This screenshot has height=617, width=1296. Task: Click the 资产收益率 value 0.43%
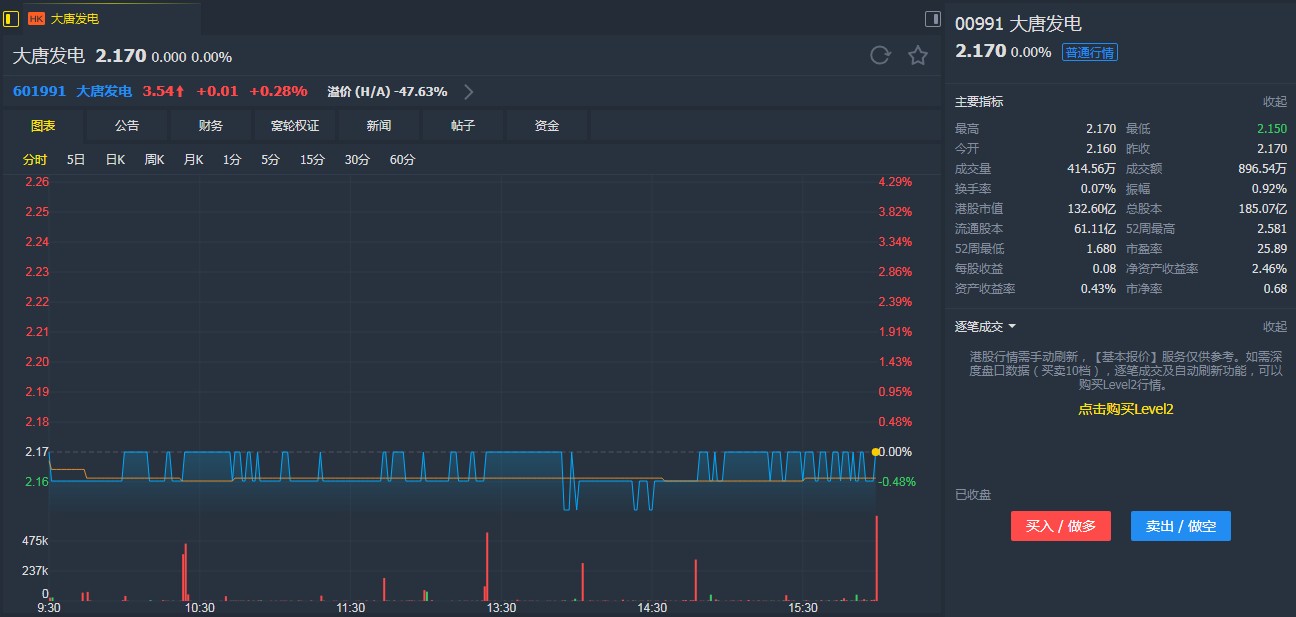[x=1098, y=289]
